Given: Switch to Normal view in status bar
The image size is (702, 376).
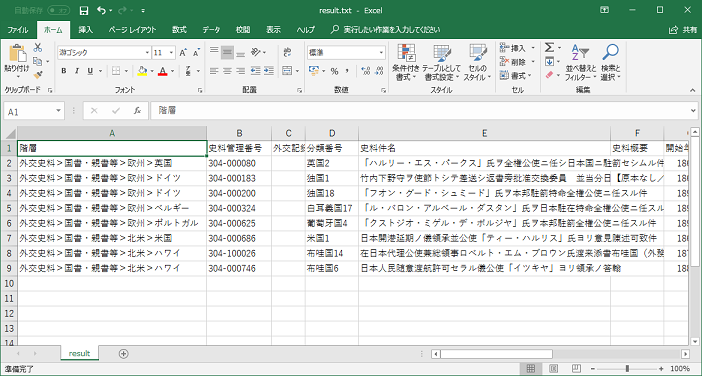Looking at the screenshot, I should [531, 369].
